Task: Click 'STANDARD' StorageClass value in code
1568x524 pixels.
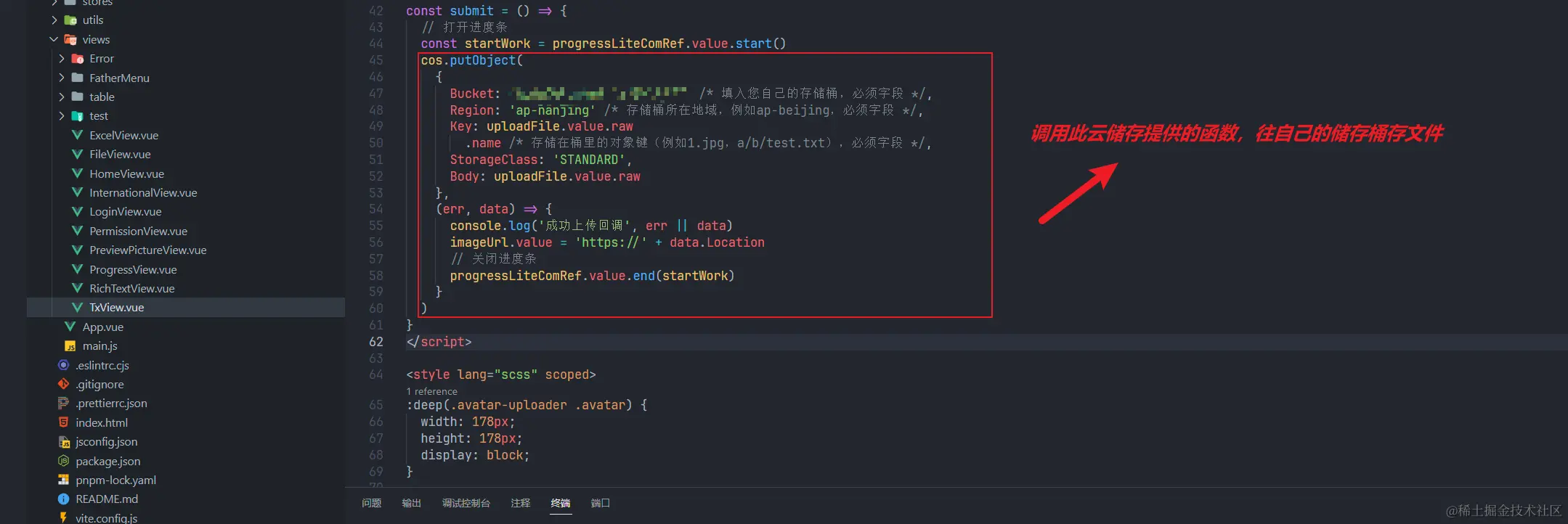Action: [588, 160]
